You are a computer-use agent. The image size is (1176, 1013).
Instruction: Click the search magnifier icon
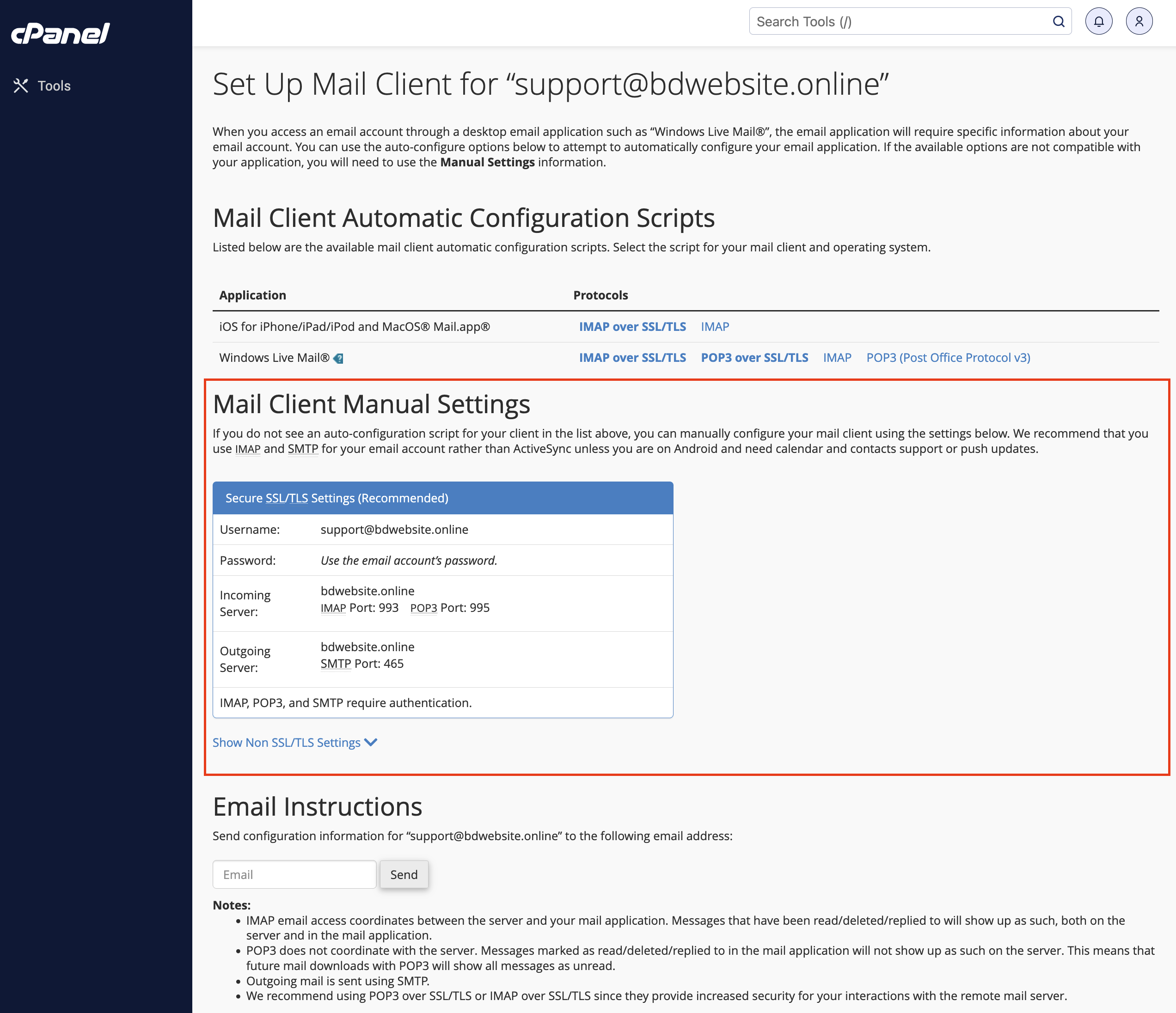click(1058, 22)
